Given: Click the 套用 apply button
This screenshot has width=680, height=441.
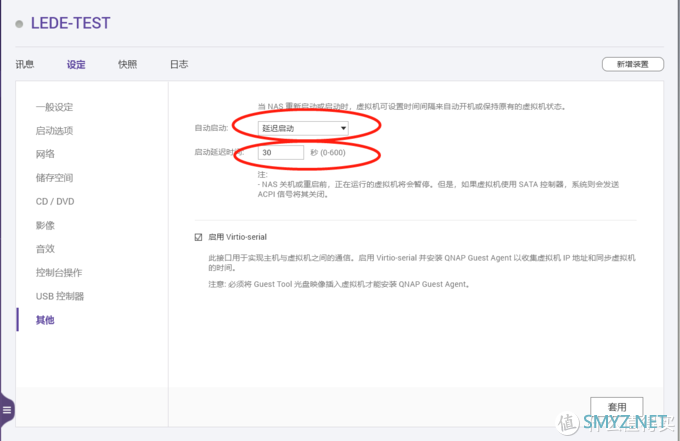Looking at the screenshot, I should [616, 407].
